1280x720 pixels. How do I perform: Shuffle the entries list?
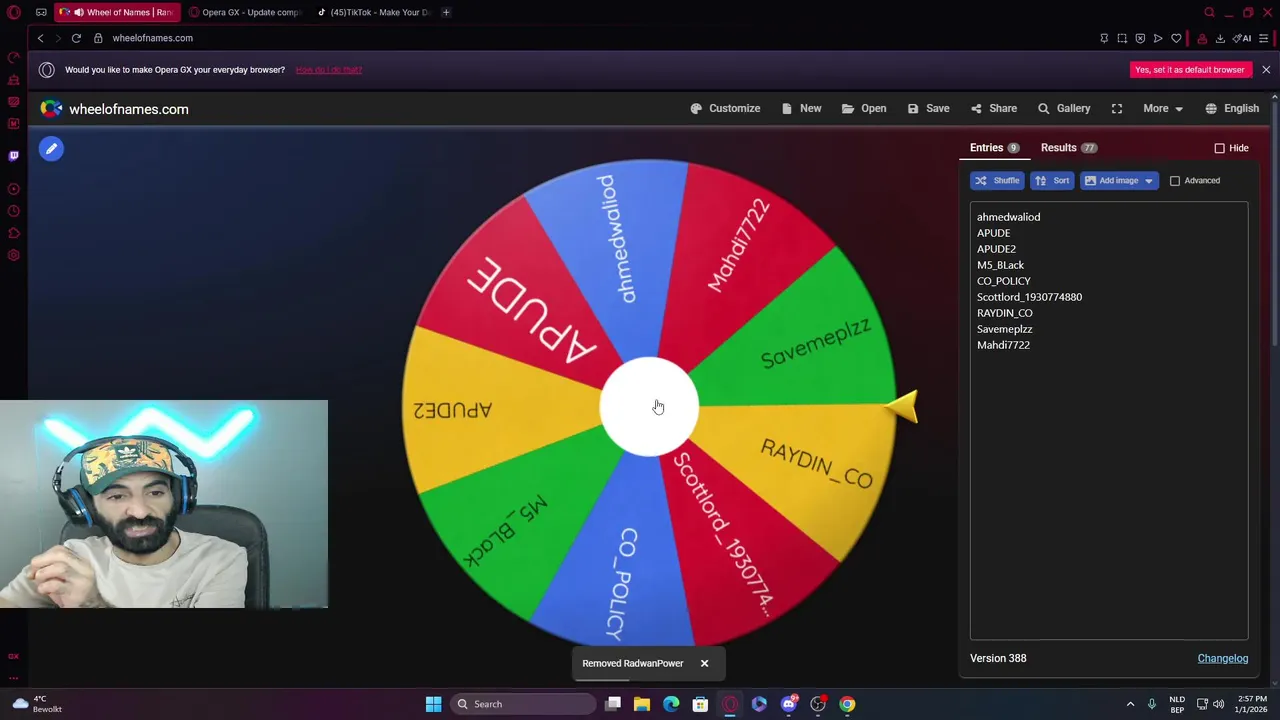tap(996, 181)
